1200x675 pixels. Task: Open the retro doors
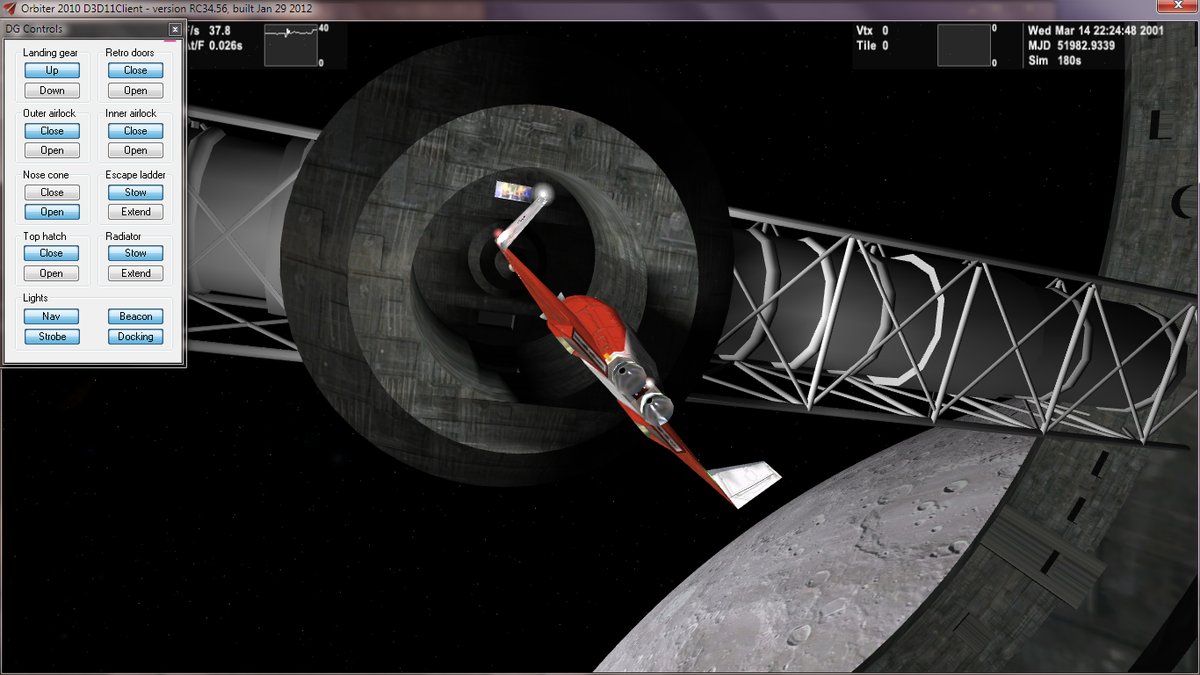pyautogui.click(x=136, y=90)
